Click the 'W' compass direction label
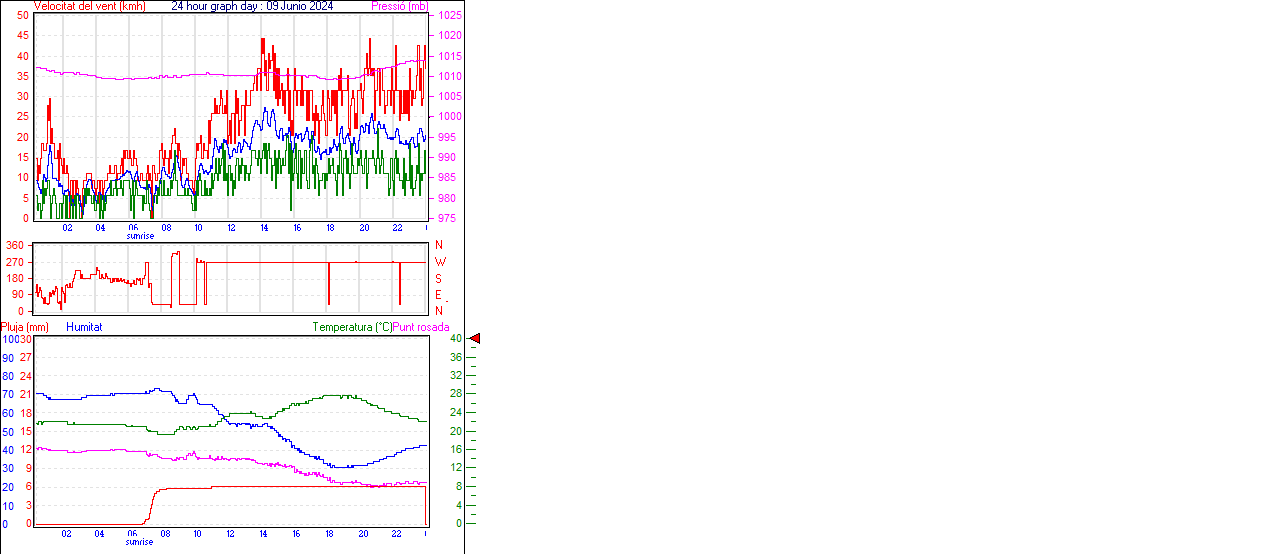Image resolution: width=1280 pixels, height=554 pixels. click(439, 262)
